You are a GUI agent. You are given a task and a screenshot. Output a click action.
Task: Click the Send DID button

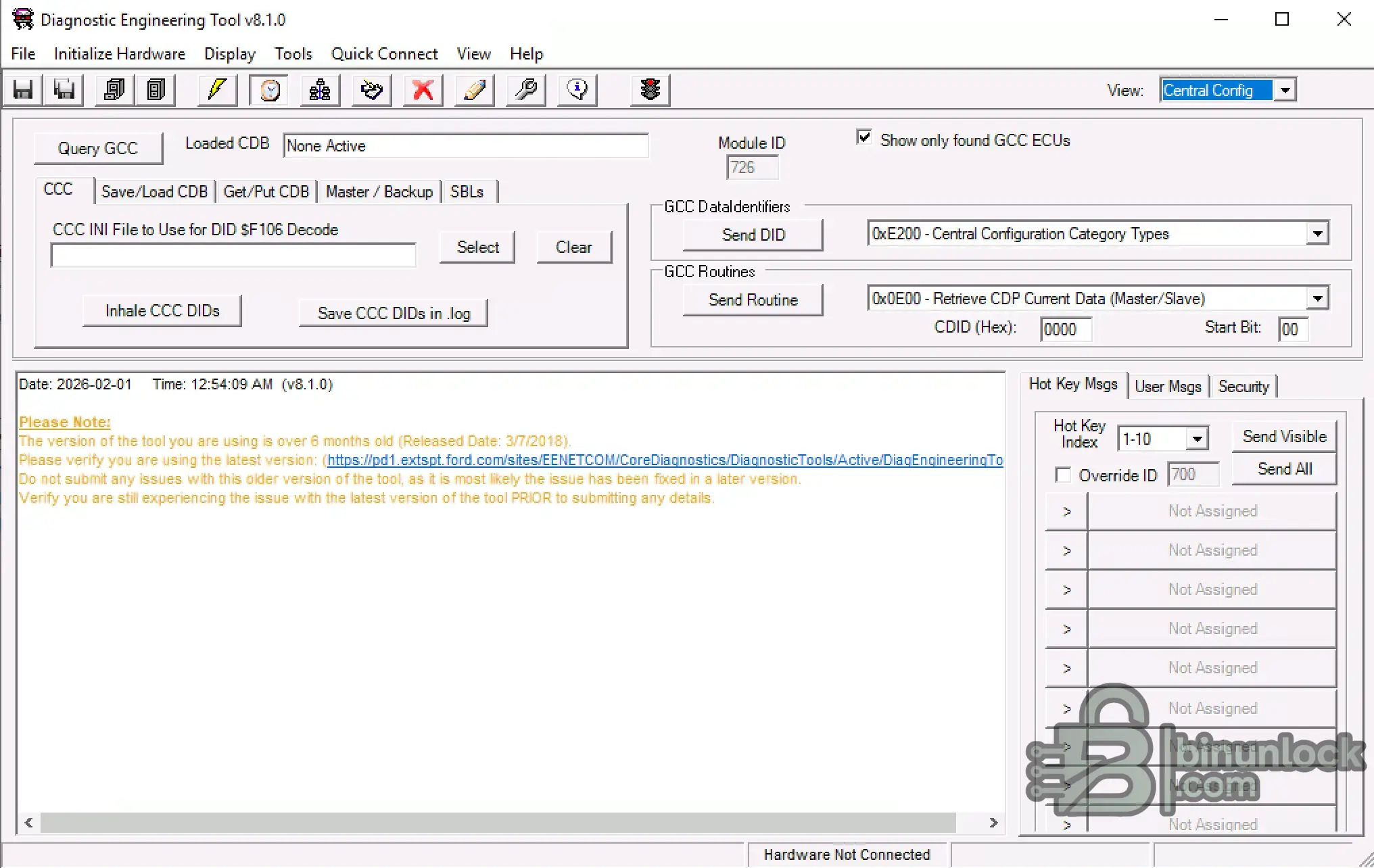[753, 235]
